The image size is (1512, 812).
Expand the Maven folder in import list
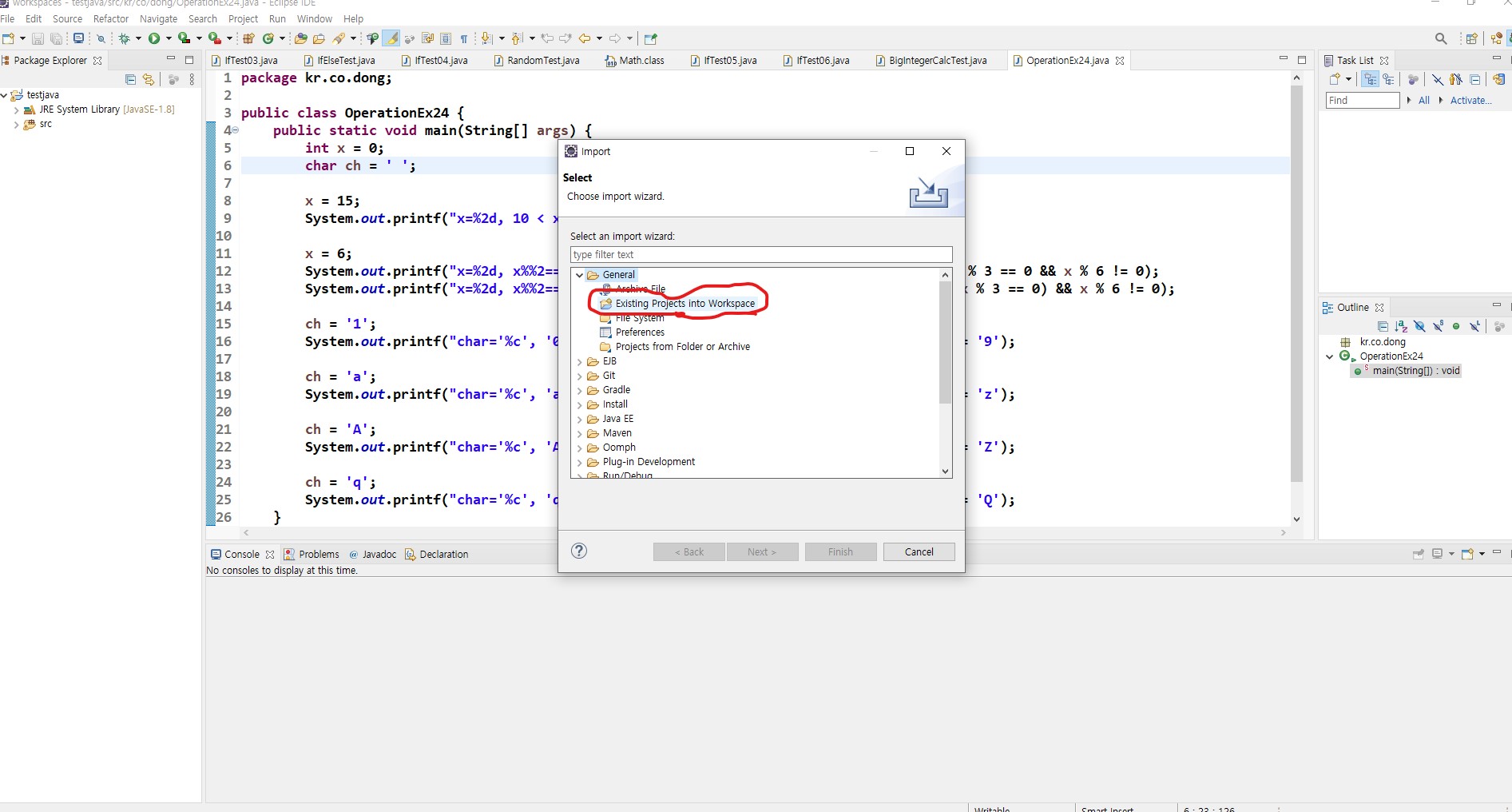point(580,433)
